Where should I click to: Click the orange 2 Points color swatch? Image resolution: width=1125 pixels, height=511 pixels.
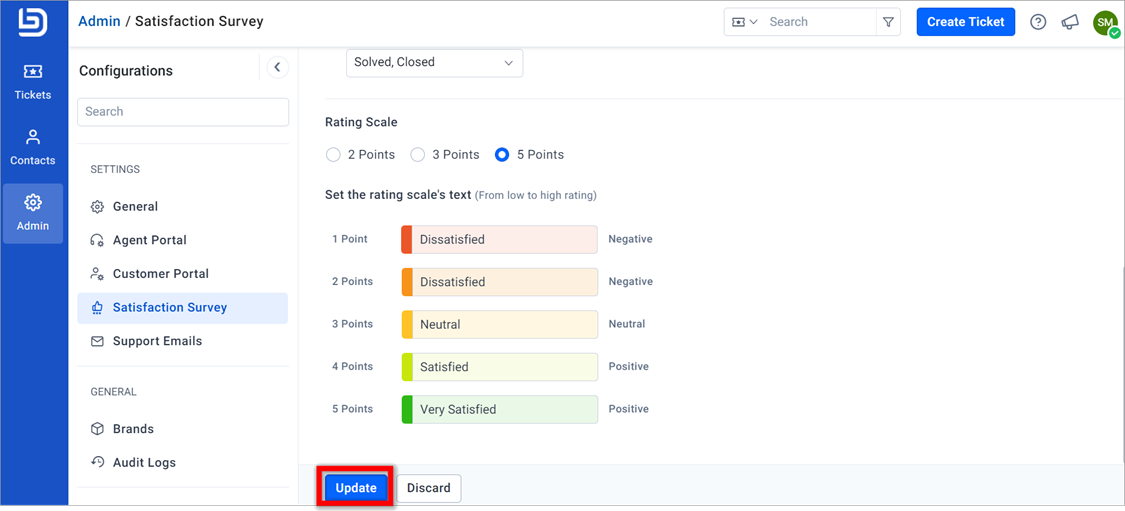coord(407,282)
